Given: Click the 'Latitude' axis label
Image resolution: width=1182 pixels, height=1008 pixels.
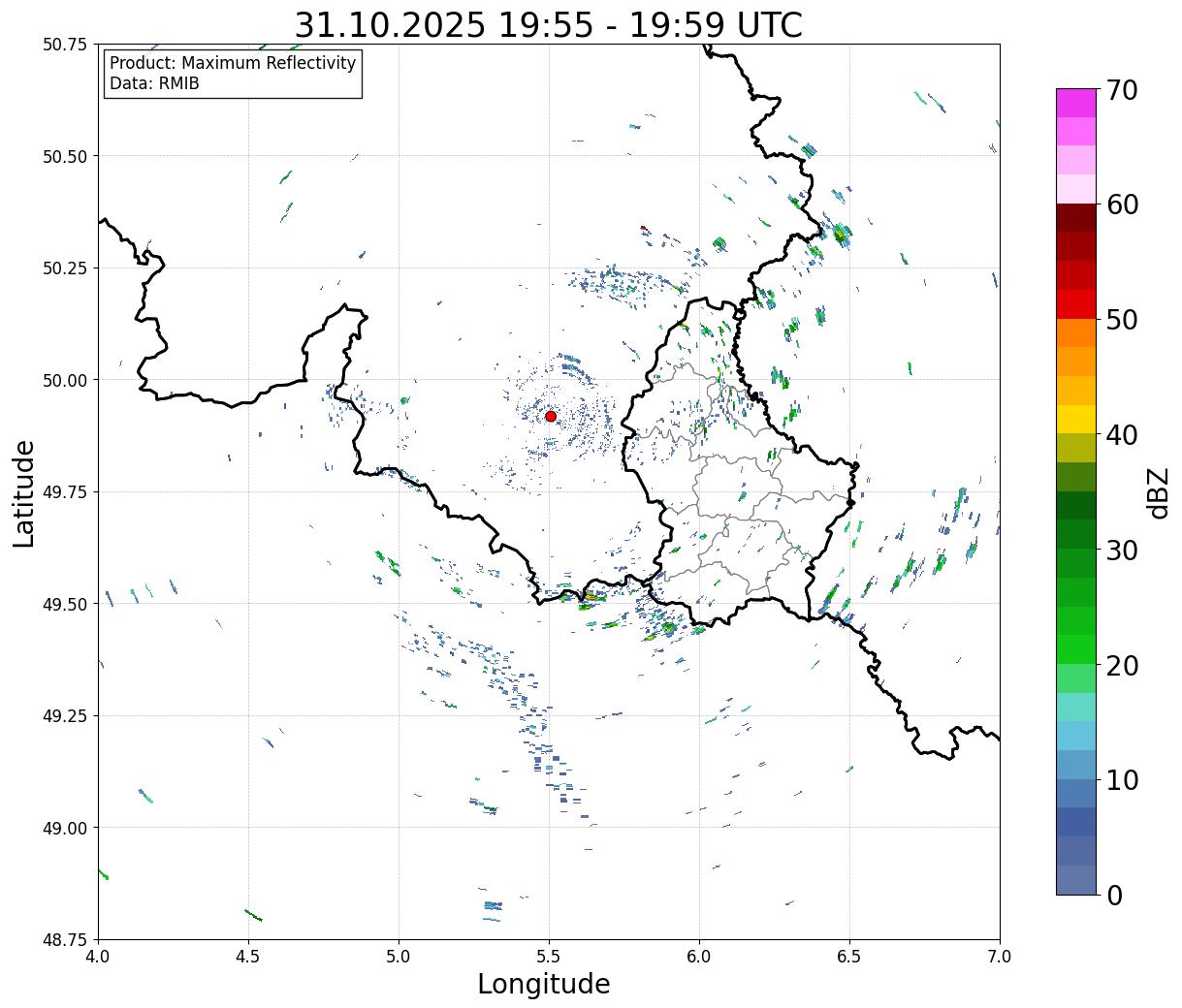Looking at the screenshot, I should pos(24,492).
